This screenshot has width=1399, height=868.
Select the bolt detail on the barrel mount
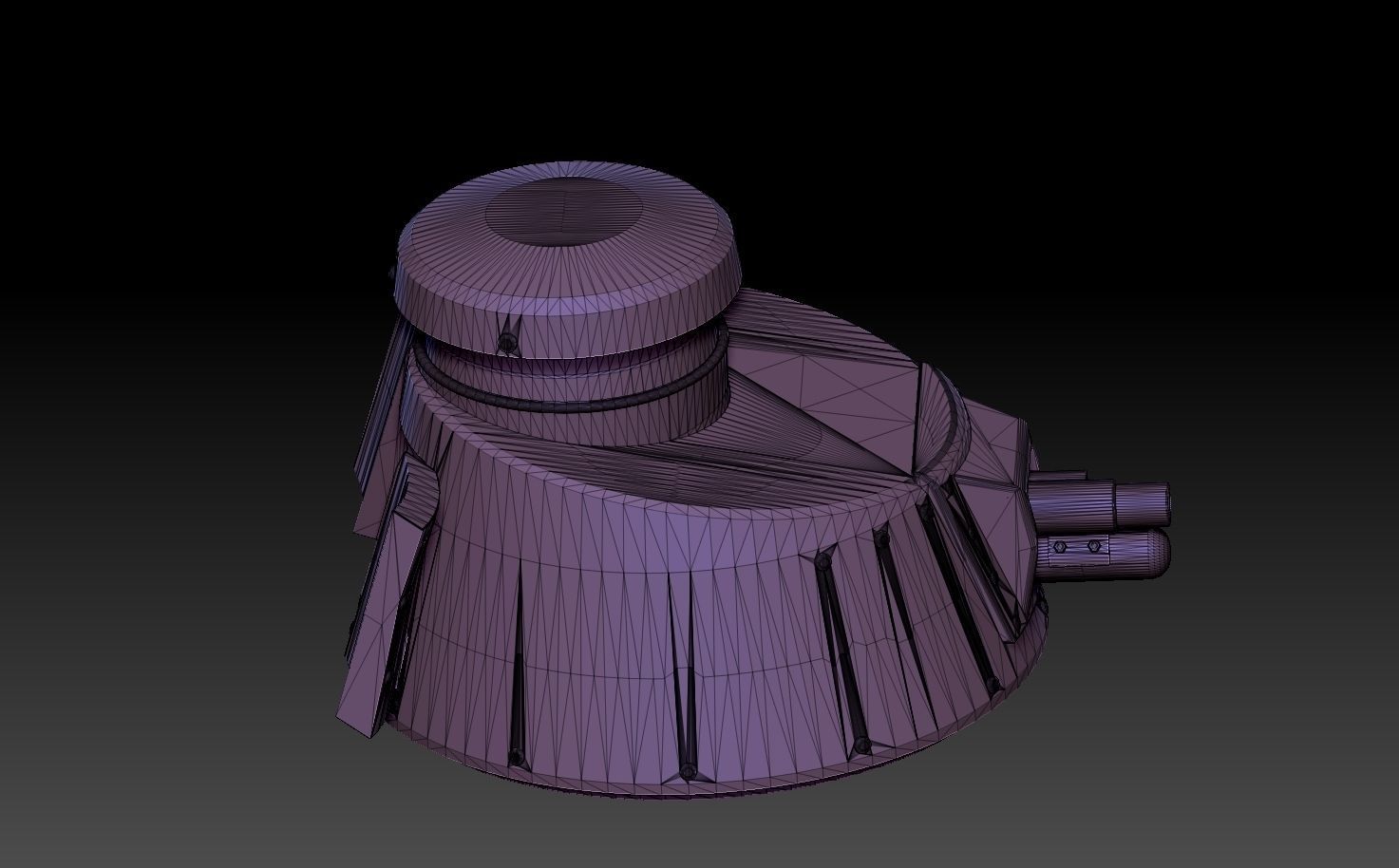[1059, 546]
